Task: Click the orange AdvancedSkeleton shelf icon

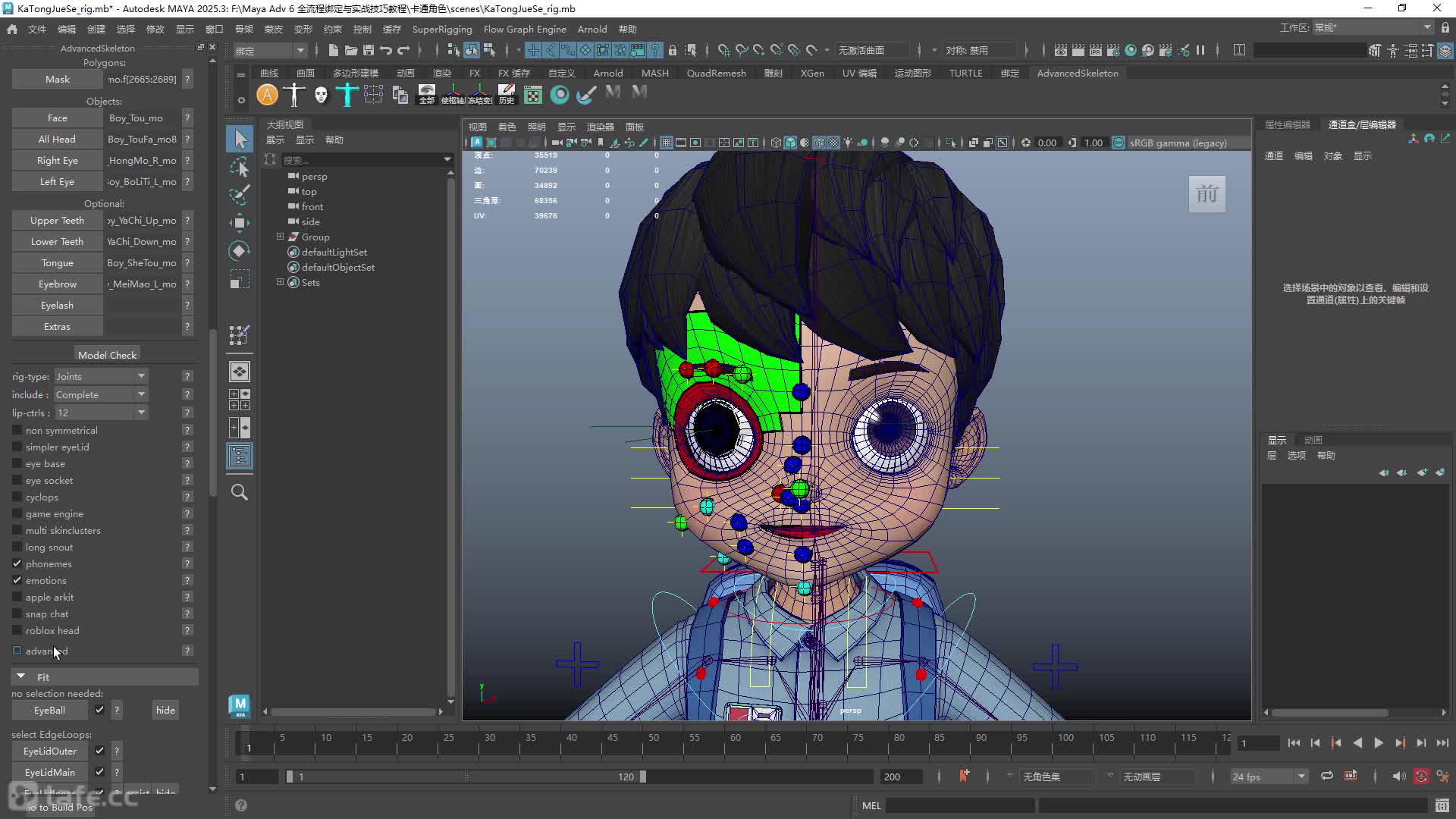Action: pyautogui.click(x=267, y=95)
